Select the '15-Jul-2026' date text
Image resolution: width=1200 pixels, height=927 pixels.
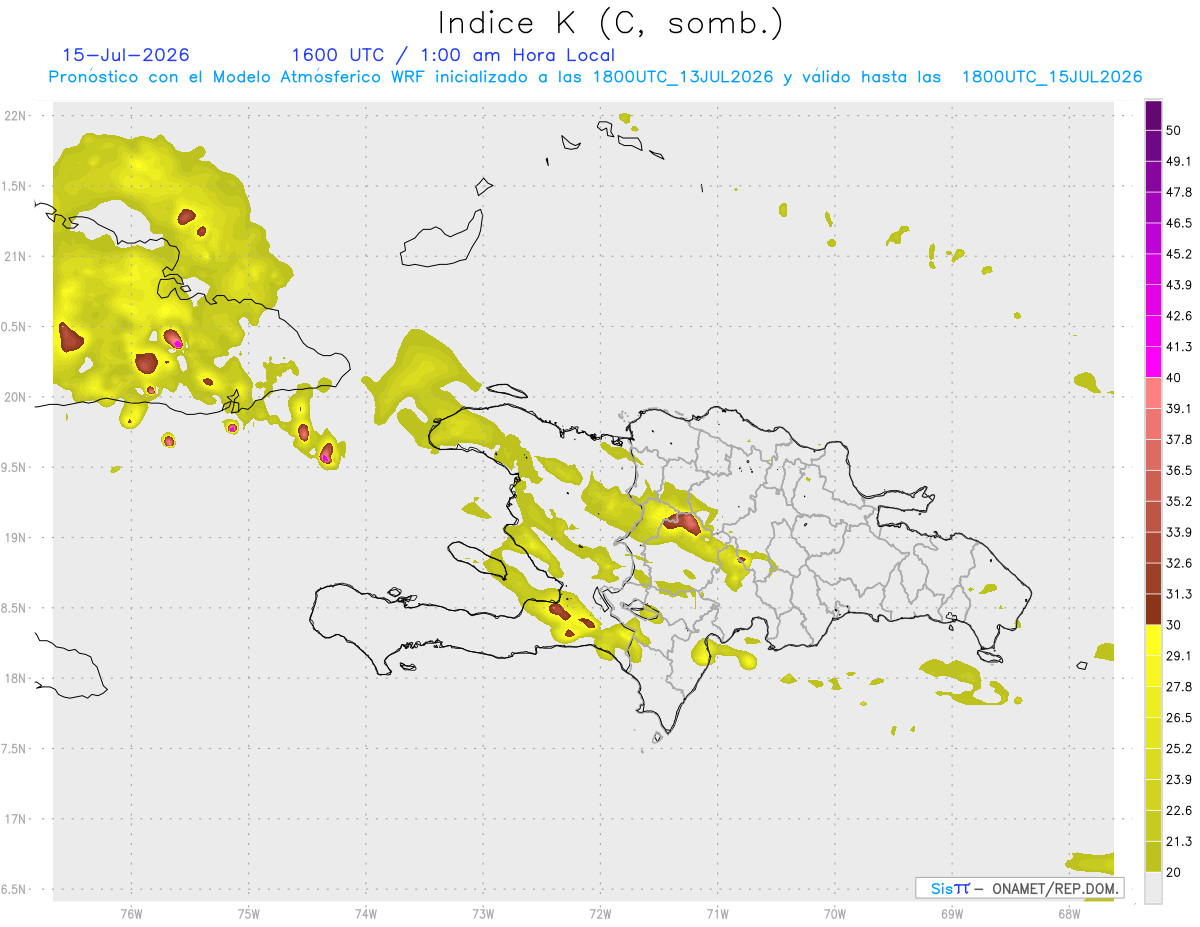click(x=126, y=55)
